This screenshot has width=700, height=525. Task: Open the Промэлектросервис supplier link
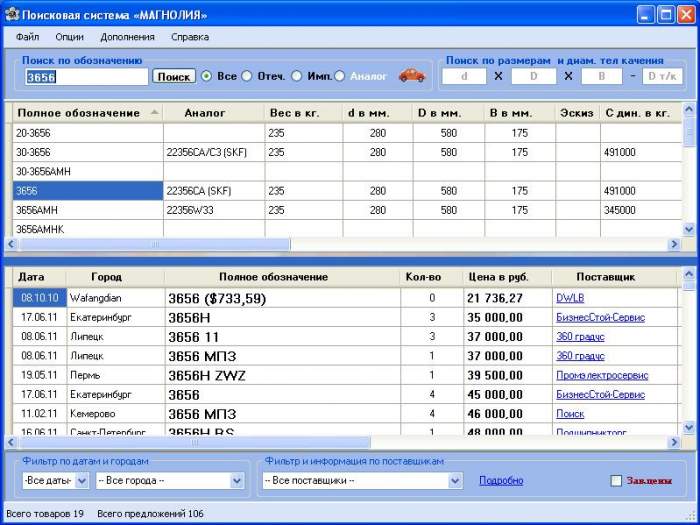click(x=602, y=375)
